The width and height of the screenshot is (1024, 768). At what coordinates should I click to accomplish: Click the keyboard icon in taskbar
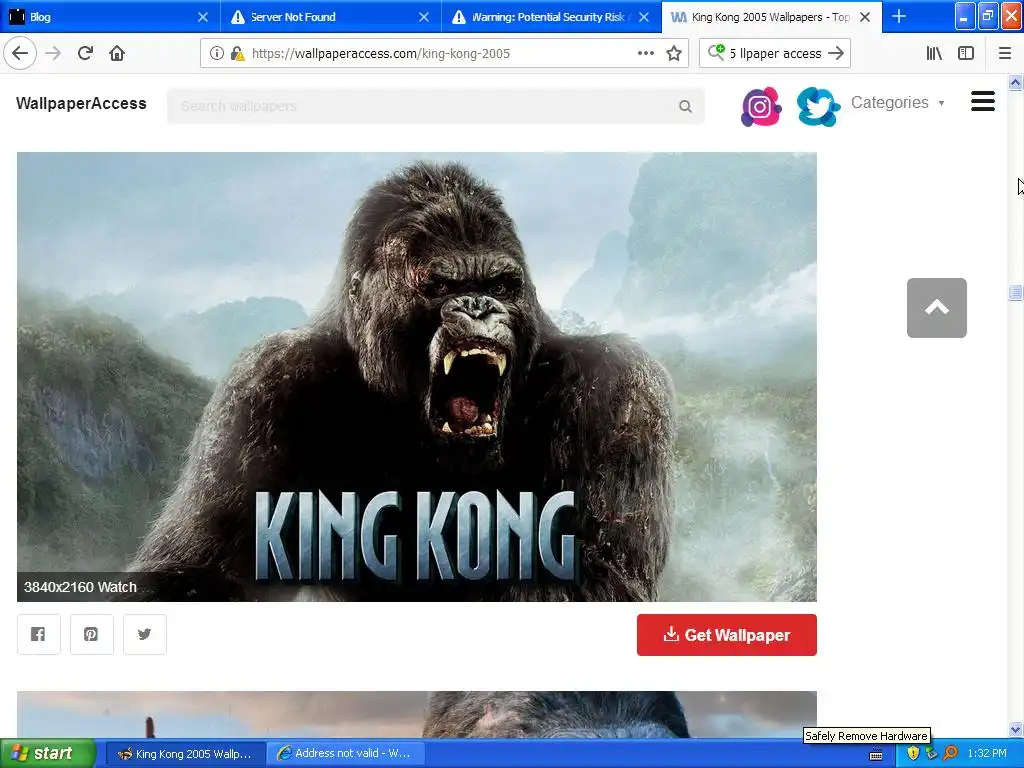(876, 755)
